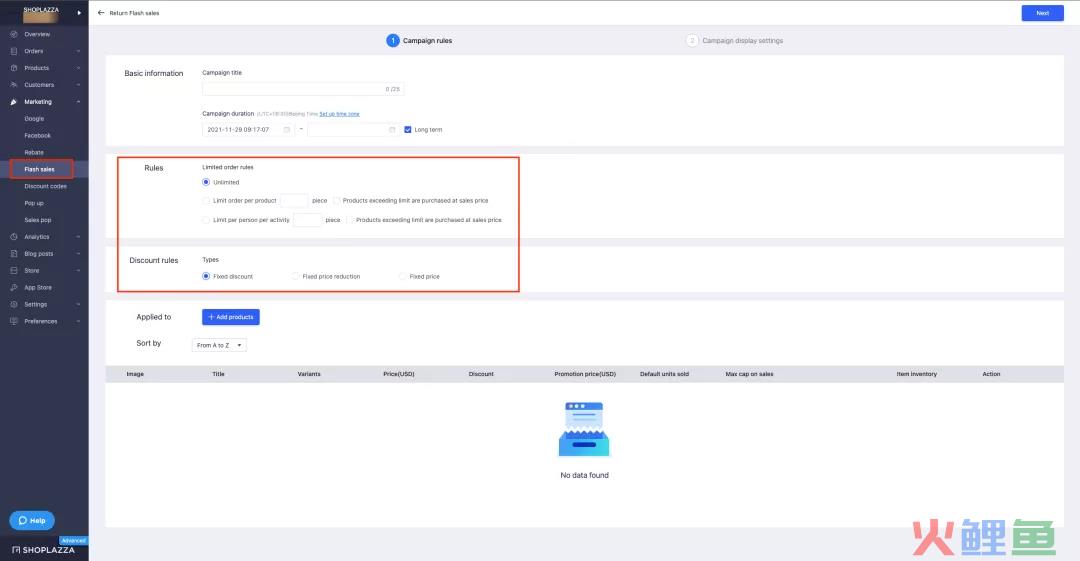Click the Next button
The image size is (1080, 561).
(1042, 13)
